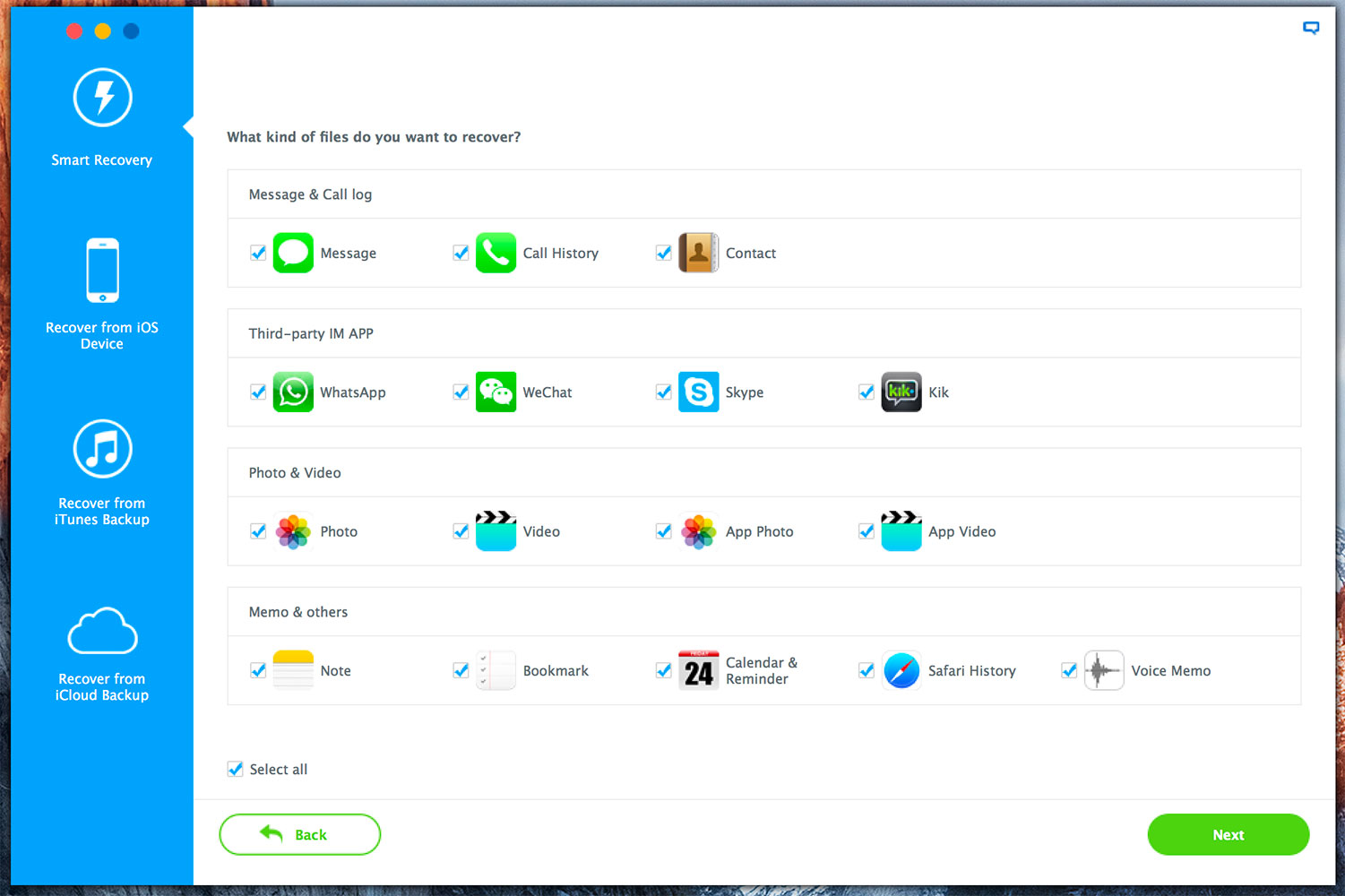Click the yellow Note icon
Screen dimensions: 1345x896
click(x=293, y=670)
